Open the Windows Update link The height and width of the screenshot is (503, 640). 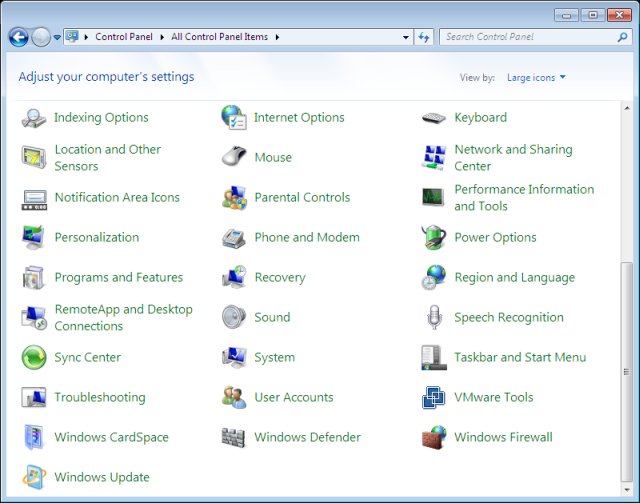click(102, 477)
